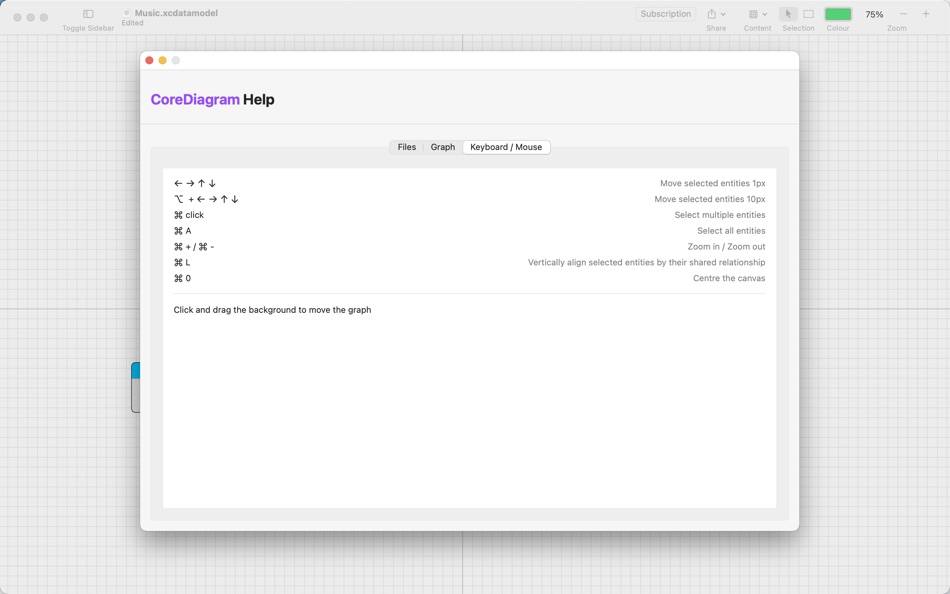The image size is (950, 594).
Task: Zoom out with the minus button
Action: [903, 14]
